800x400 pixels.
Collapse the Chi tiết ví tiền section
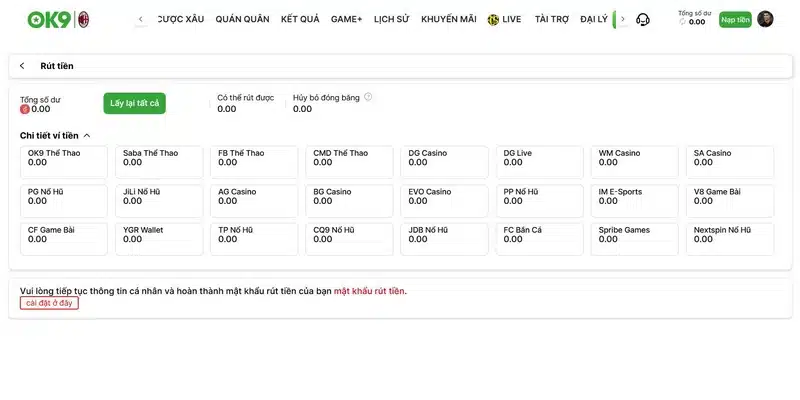[x=87, y=136]
